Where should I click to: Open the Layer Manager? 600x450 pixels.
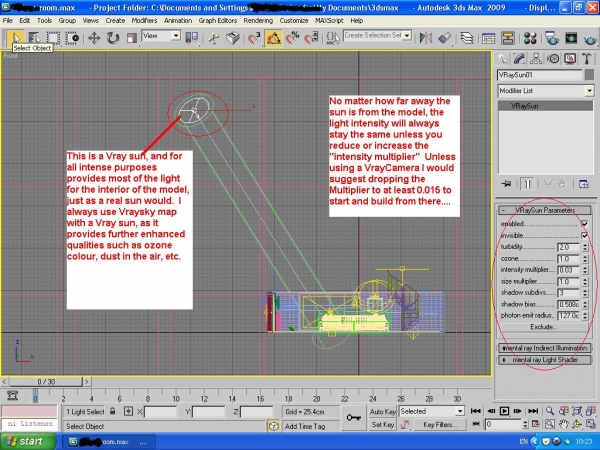[466, 38]
